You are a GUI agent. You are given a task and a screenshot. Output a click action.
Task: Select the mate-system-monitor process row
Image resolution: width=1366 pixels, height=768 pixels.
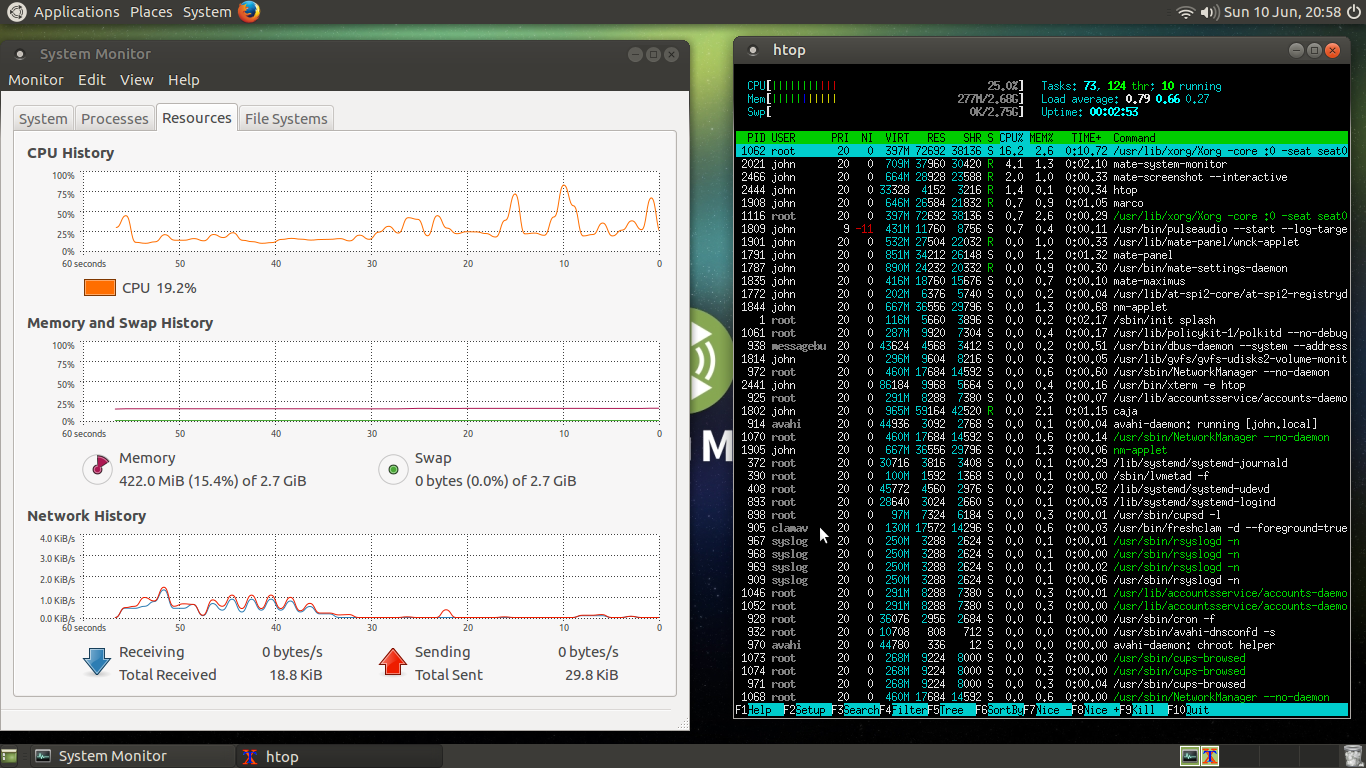[1041, 164]
